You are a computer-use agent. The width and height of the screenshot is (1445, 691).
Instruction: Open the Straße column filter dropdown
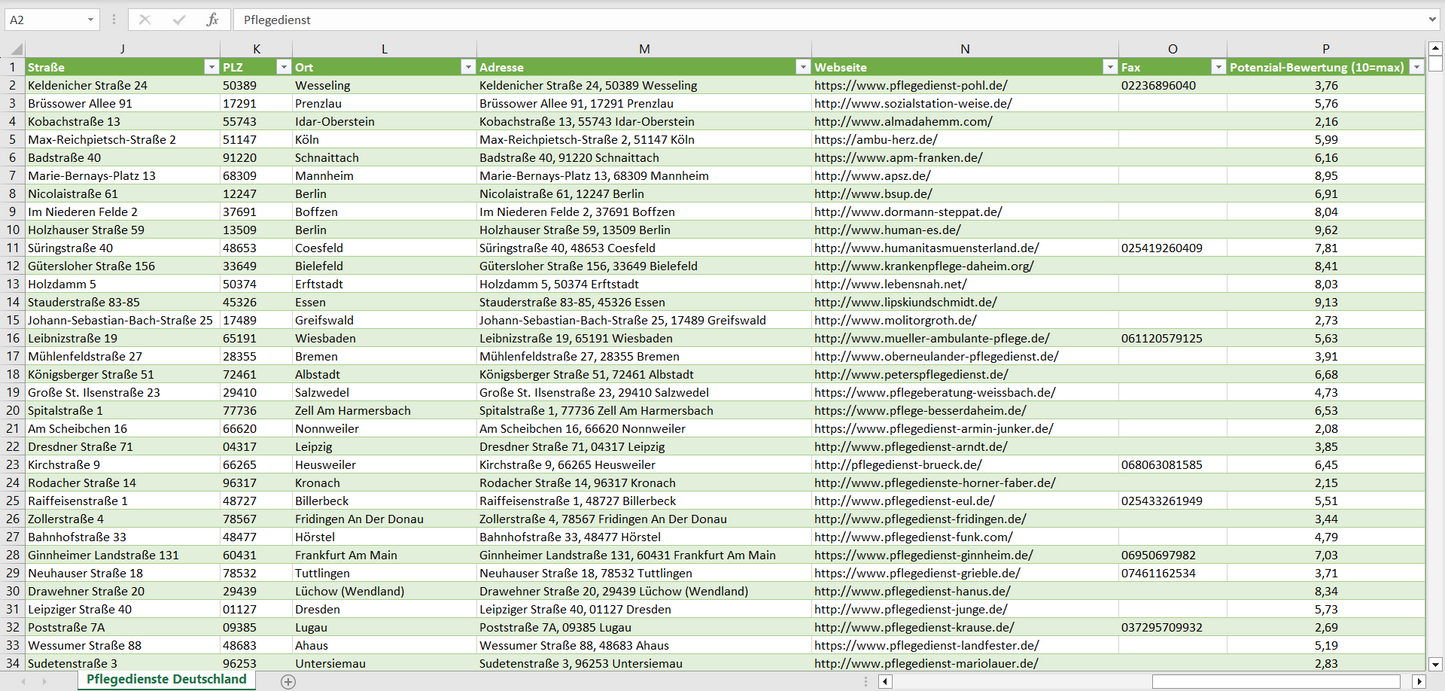pyautogui.click(x=211, y=67)
